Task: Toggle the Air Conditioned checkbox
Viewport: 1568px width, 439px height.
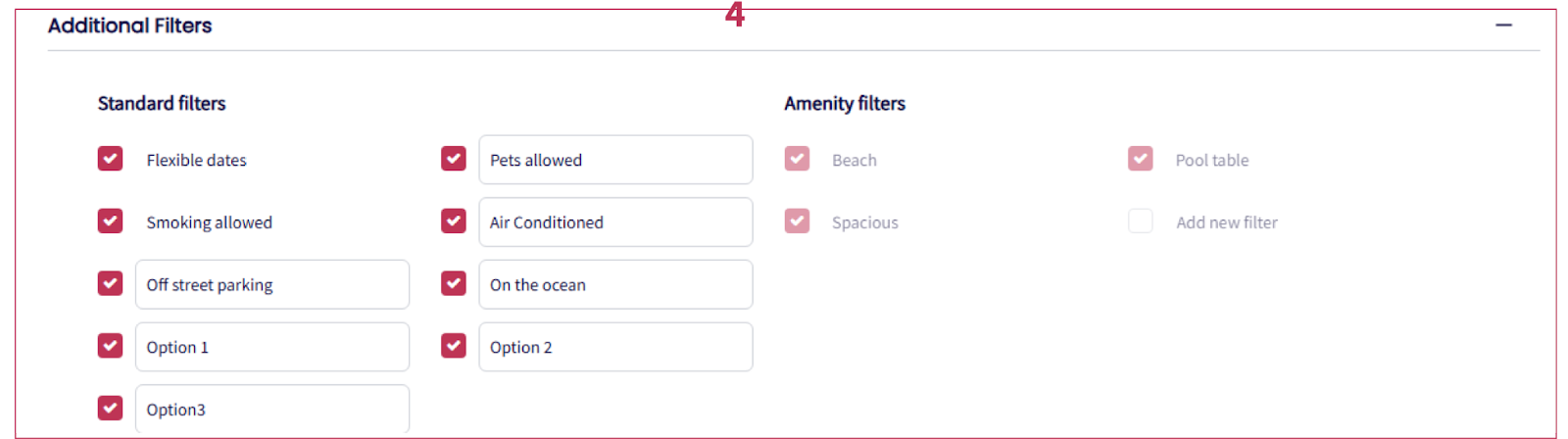Action: pyautogui.click(x=454, y=221)
